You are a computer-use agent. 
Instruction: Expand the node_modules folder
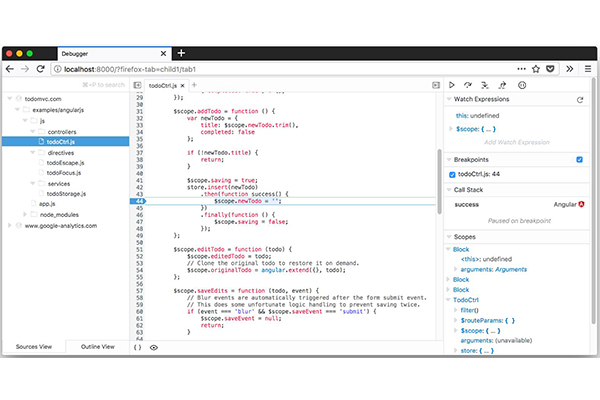(27, 214)
